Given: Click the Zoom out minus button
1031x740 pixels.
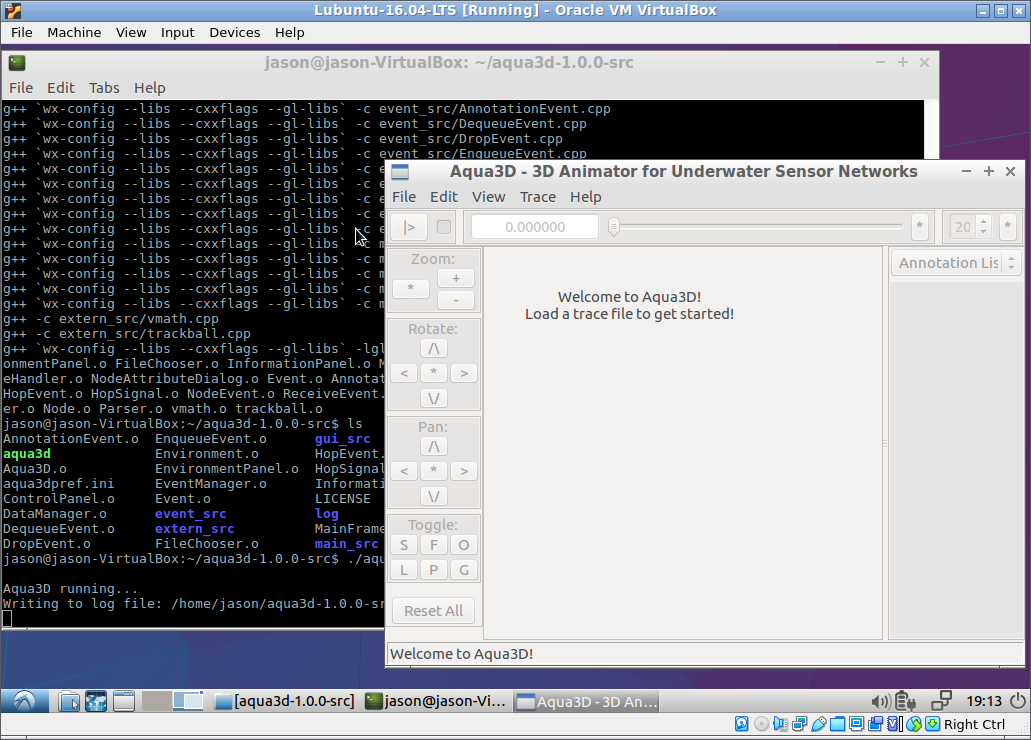Looking at the screenshot, I should click(456, 301).
